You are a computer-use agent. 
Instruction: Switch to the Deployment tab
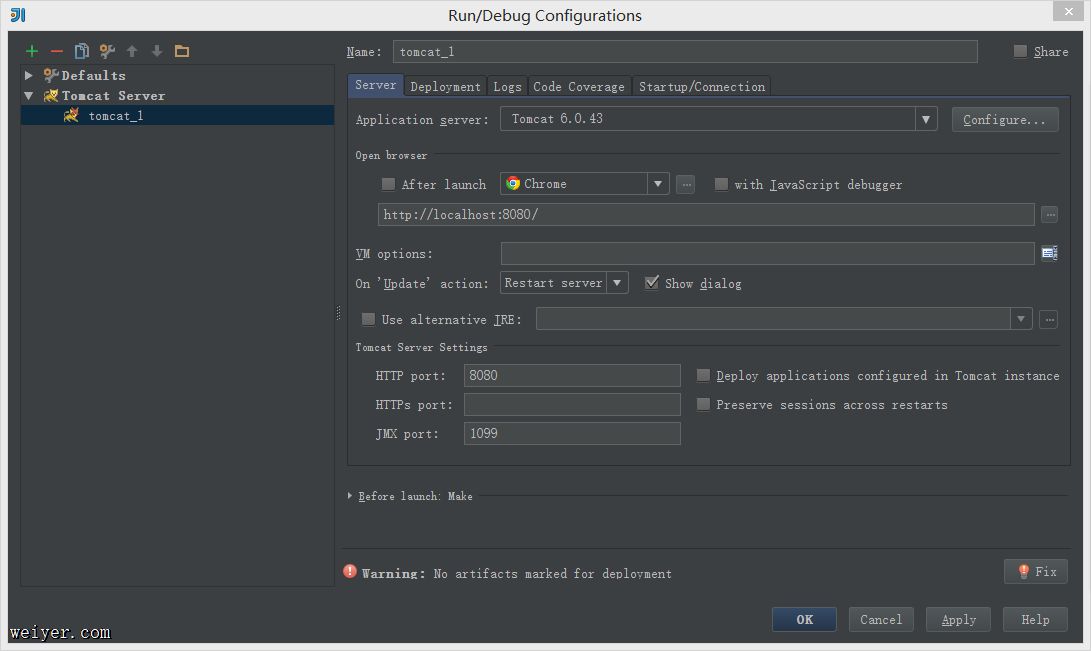(x=445, y=86)
